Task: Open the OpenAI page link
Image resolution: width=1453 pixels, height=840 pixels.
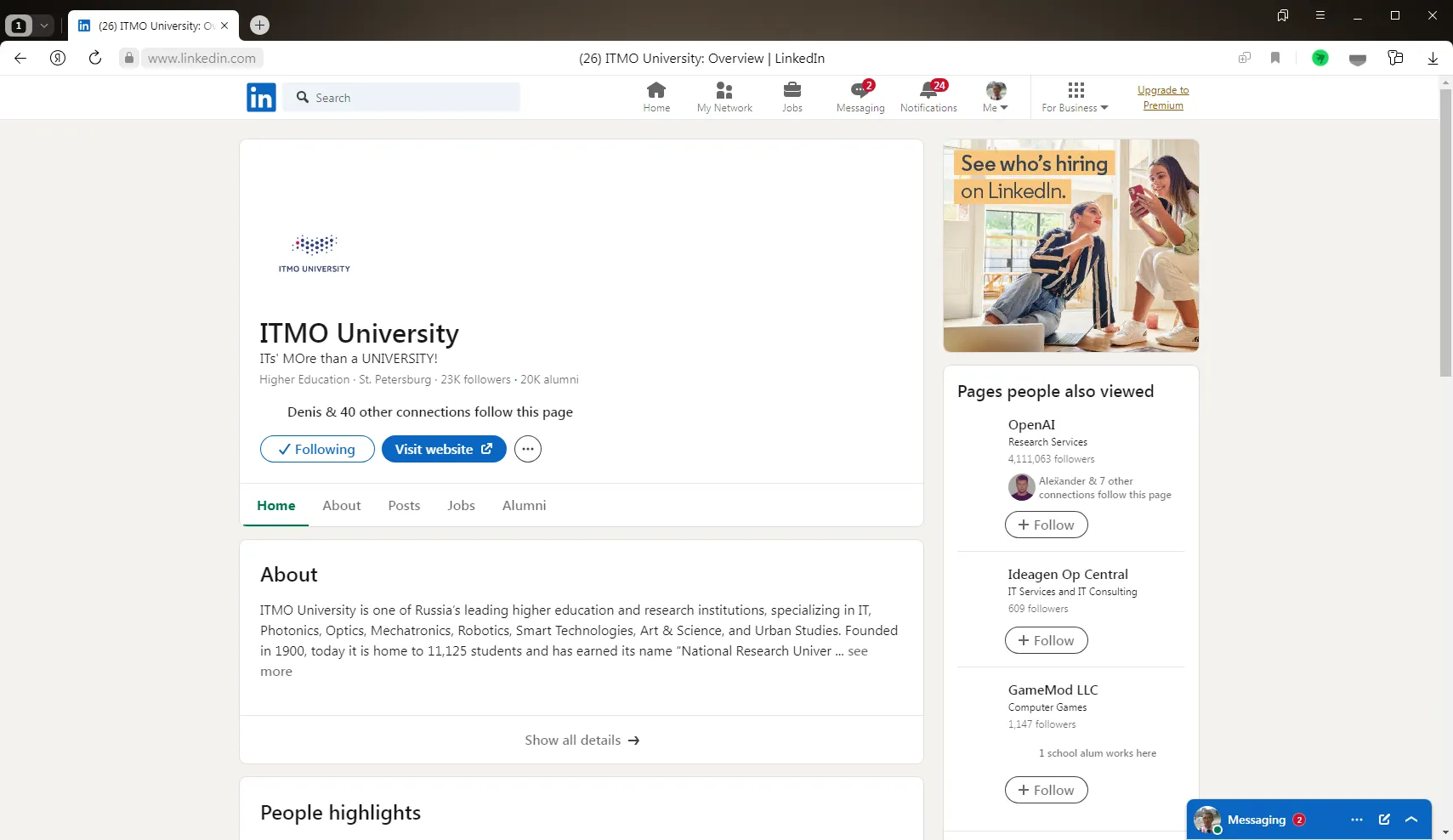Action: click(x=1031, y=425)
